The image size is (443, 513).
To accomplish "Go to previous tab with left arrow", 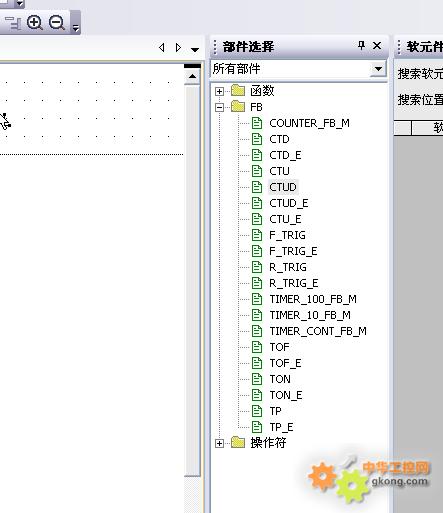I will (x=162, y=48).
